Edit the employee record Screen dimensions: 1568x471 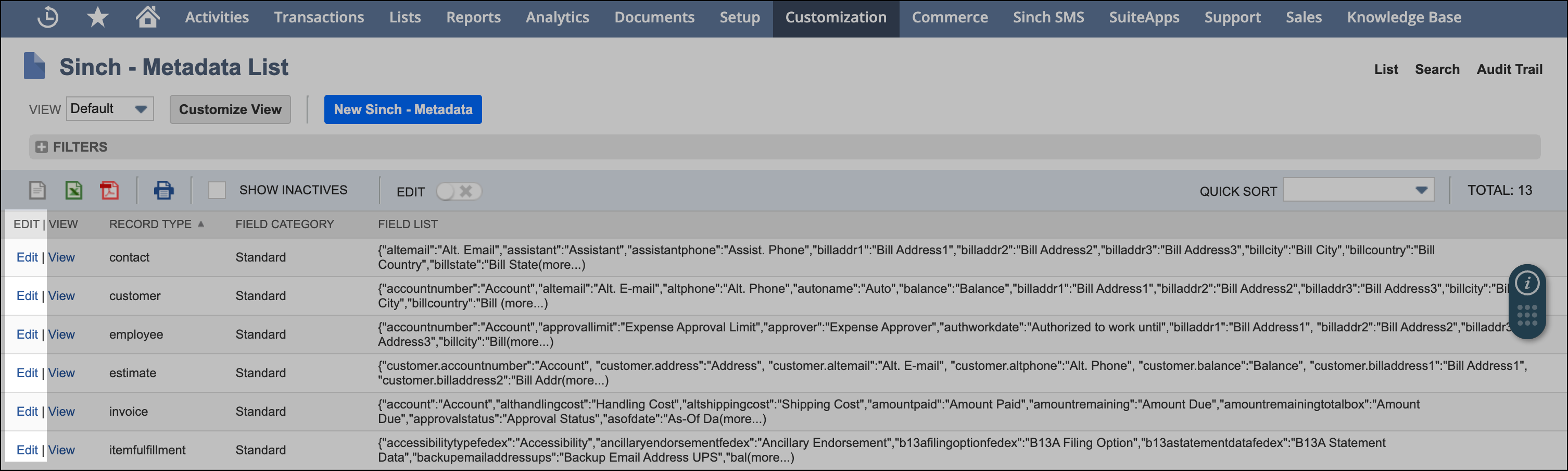(x=27, y=334)
